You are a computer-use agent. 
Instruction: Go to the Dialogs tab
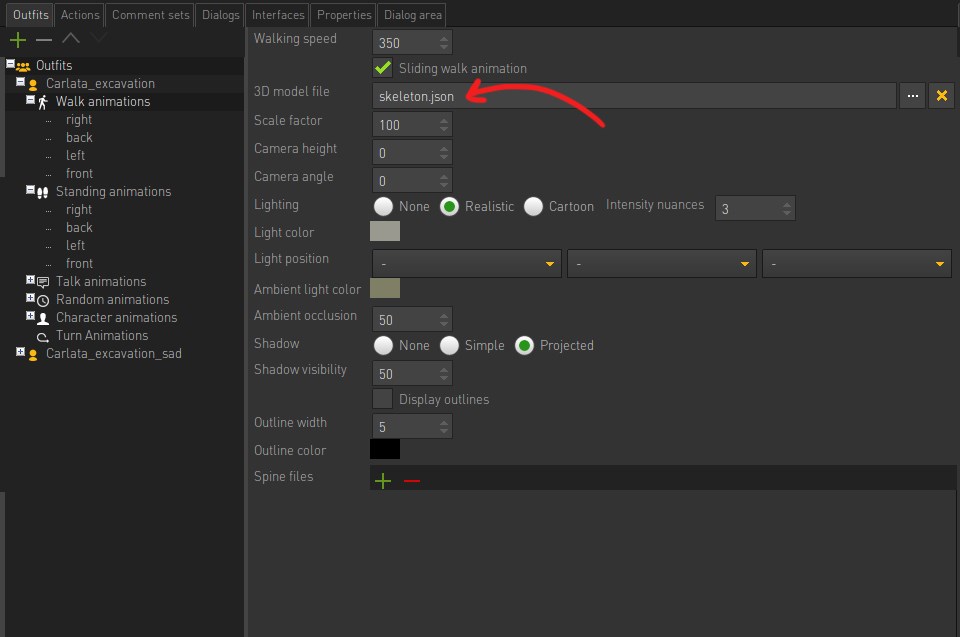[x=220, y=15]
